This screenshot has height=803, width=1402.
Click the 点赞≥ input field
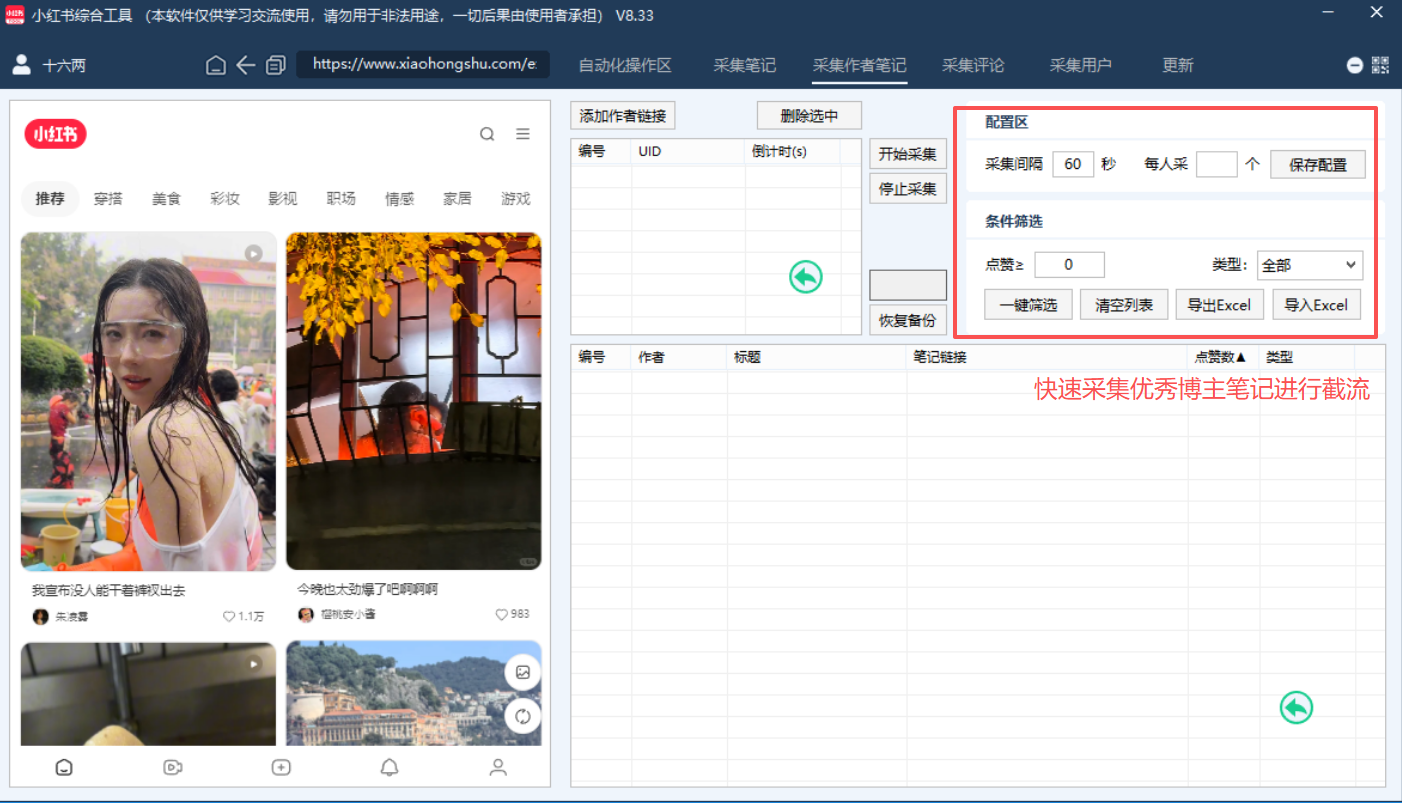pos(1069,265)
